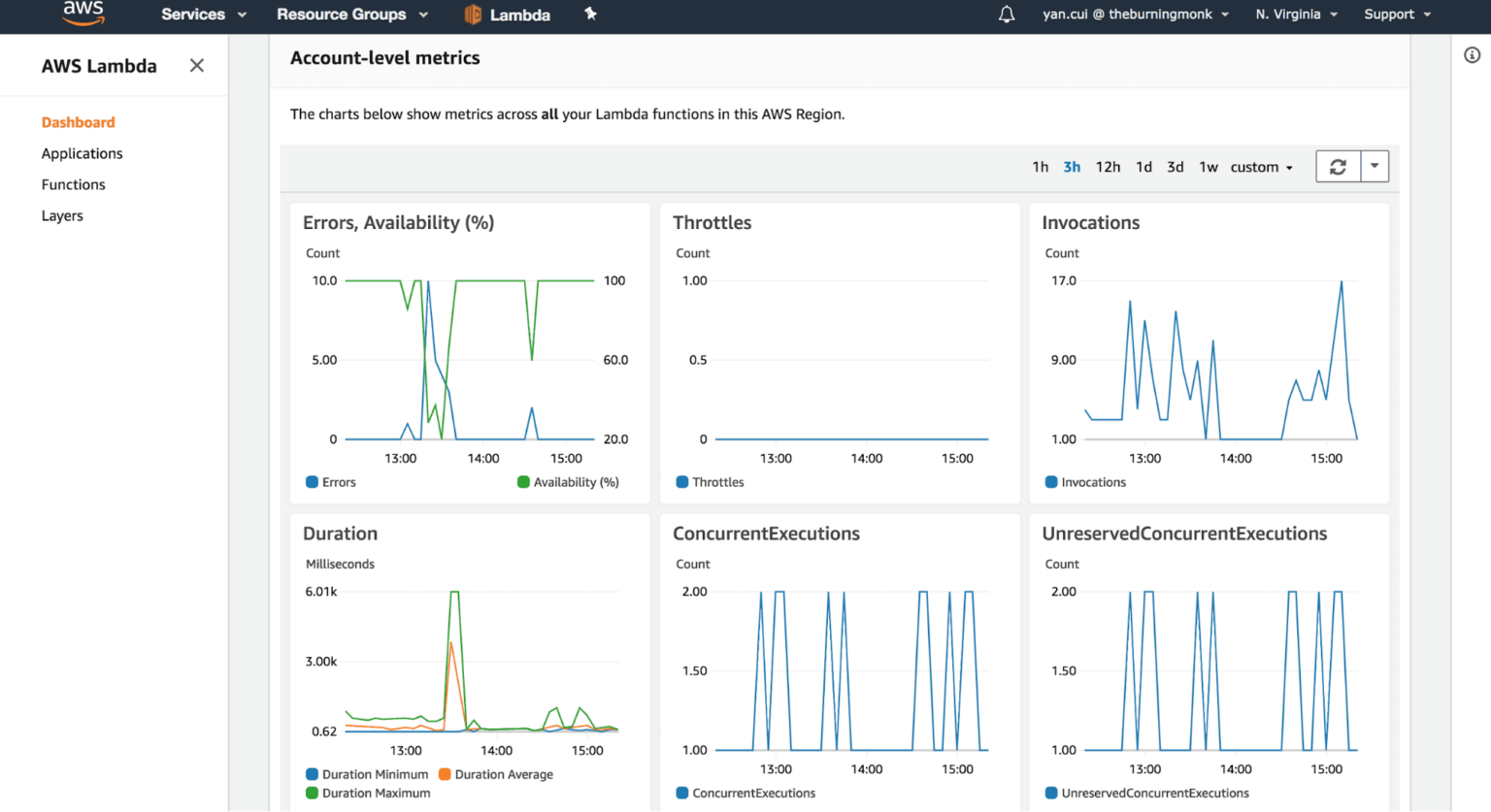This screenshot has height=812, width=1491.
Task: Open the notifications bell
Action: [1006, 14]
